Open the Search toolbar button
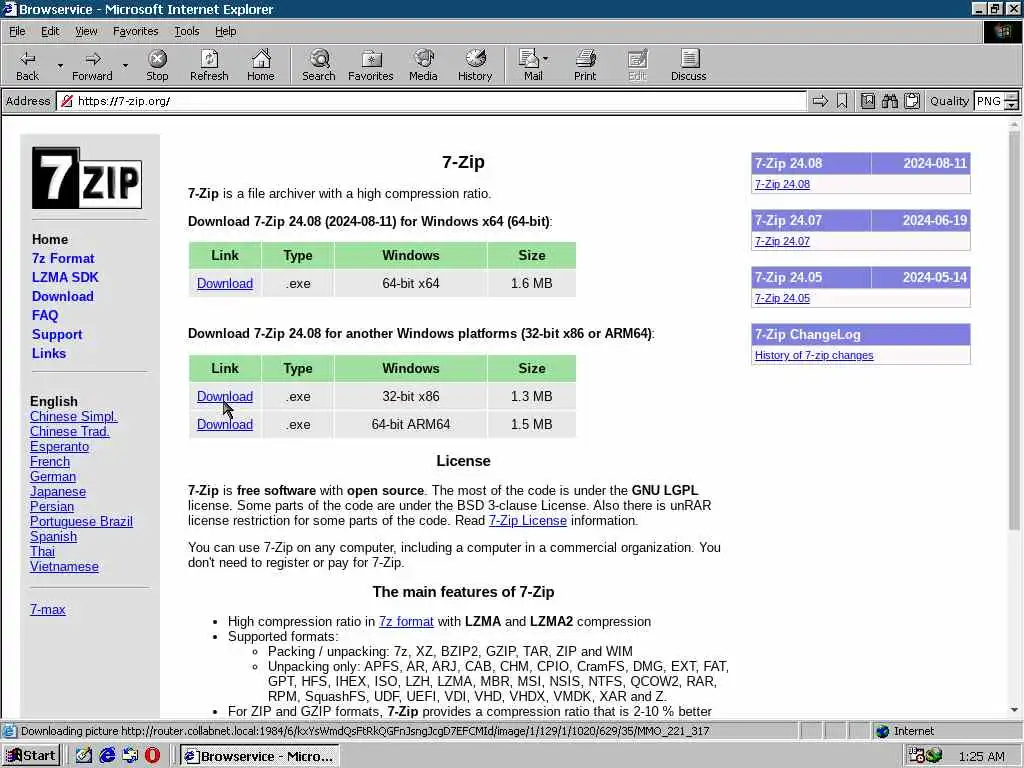 click(x=319, y=65)
